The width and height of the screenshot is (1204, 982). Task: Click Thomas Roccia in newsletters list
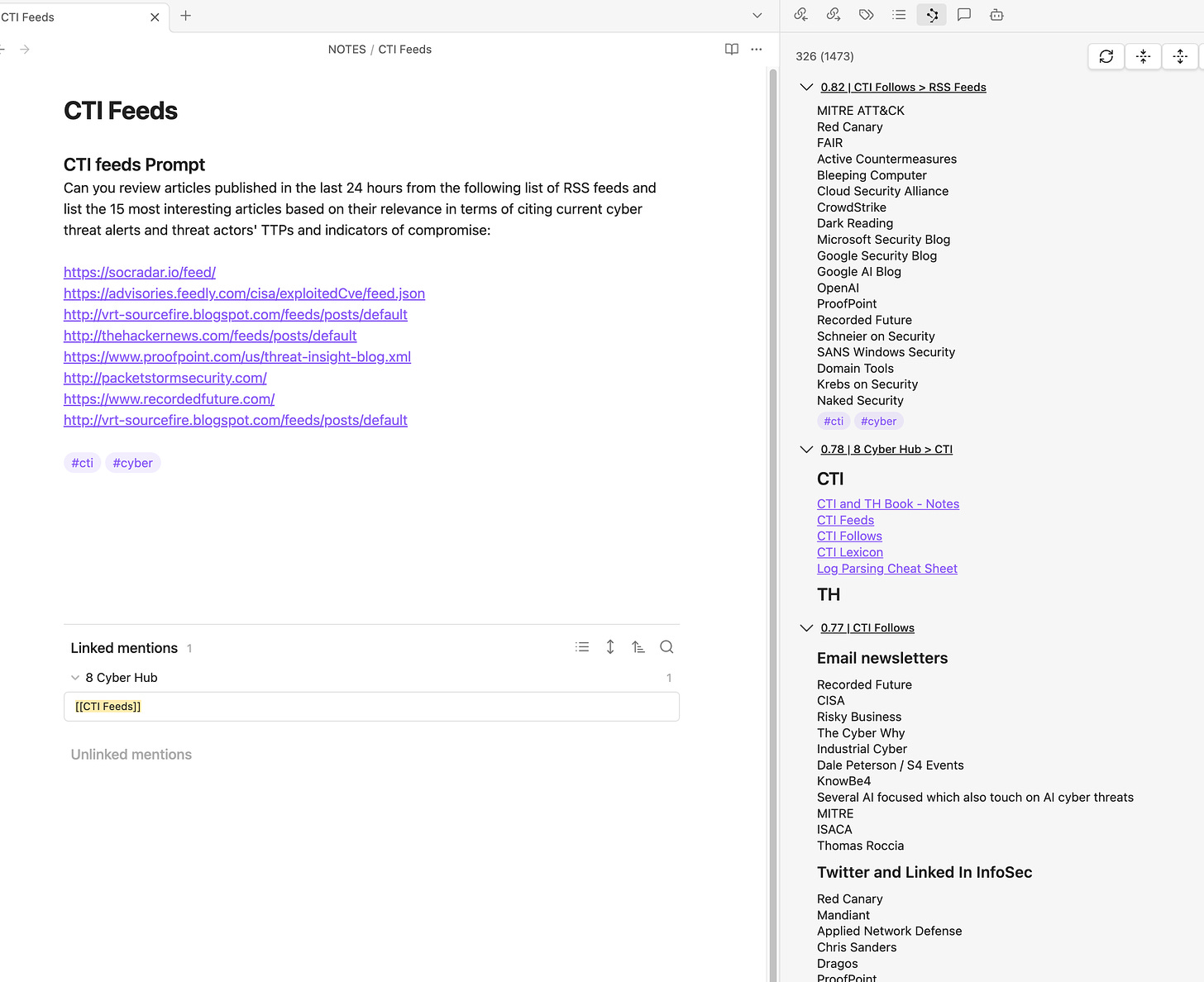pos(860,846)
